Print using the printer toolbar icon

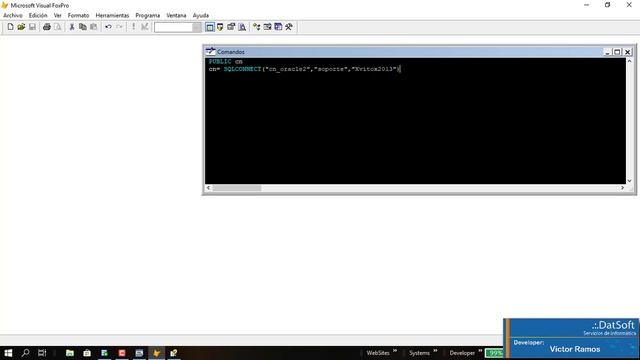point(47,27)
